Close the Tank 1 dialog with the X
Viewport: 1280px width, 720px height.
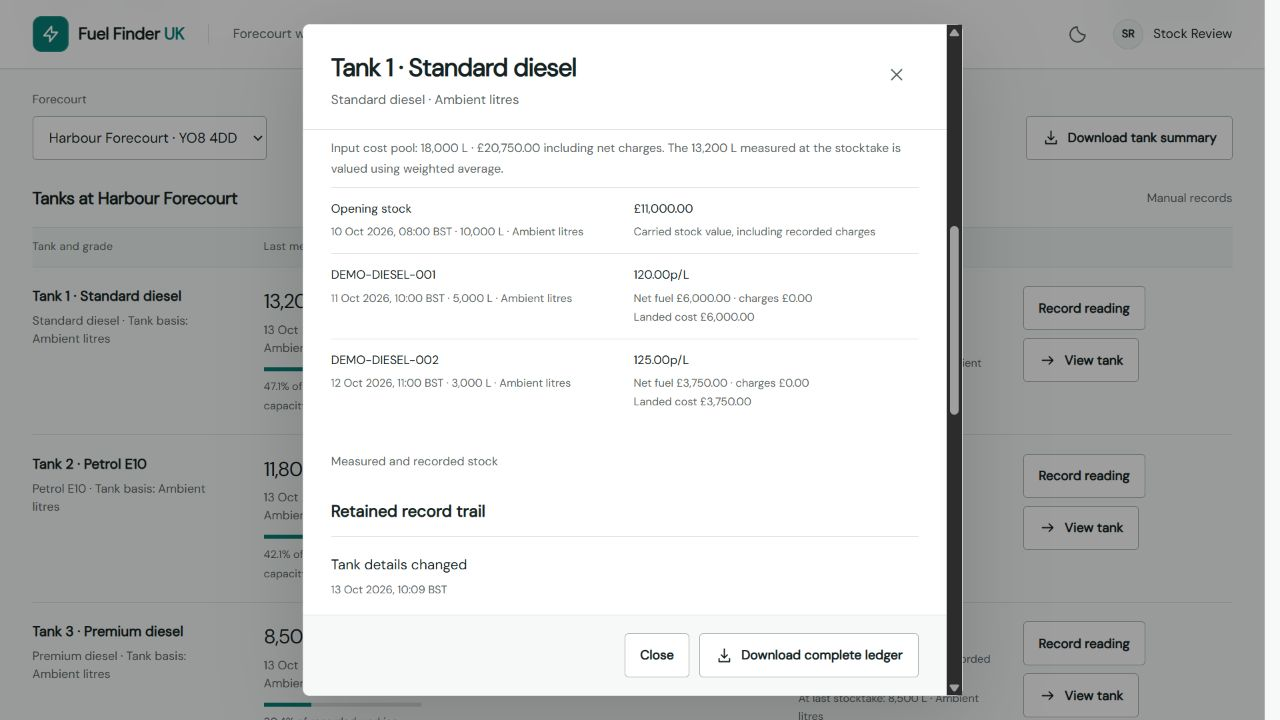pos(896,75)
